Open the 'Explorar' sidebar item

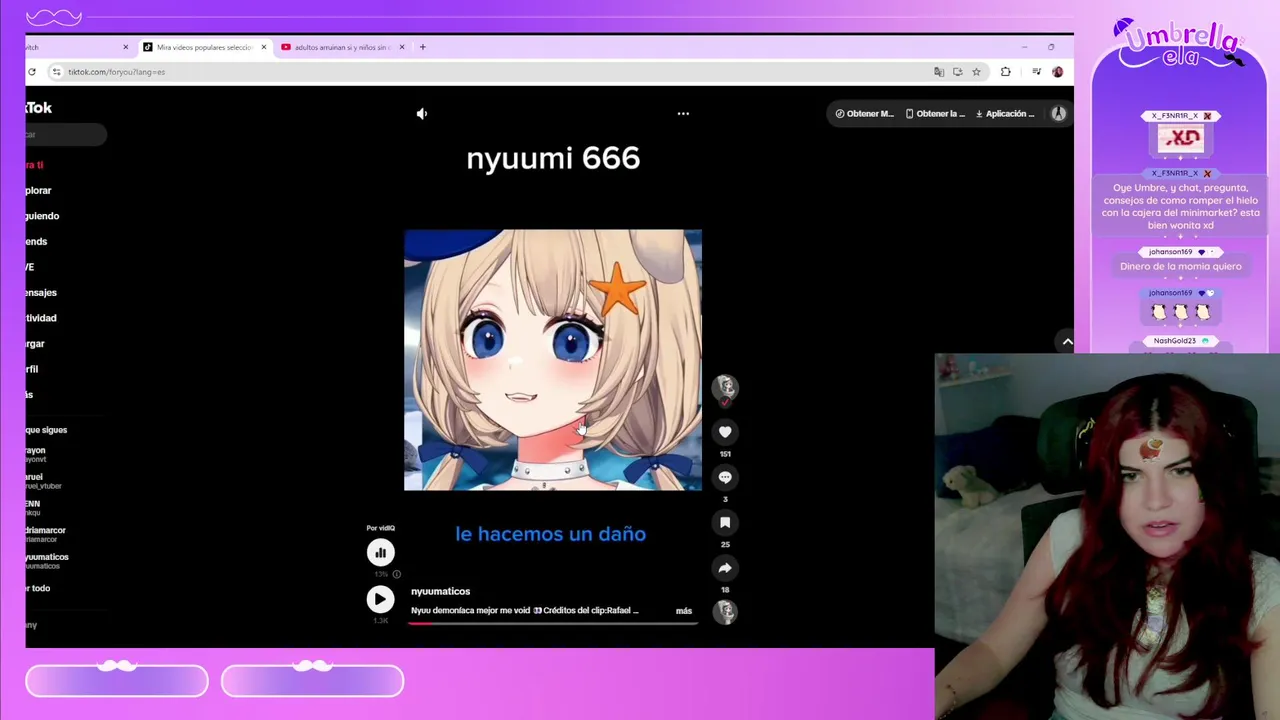(x=39, y=191)
